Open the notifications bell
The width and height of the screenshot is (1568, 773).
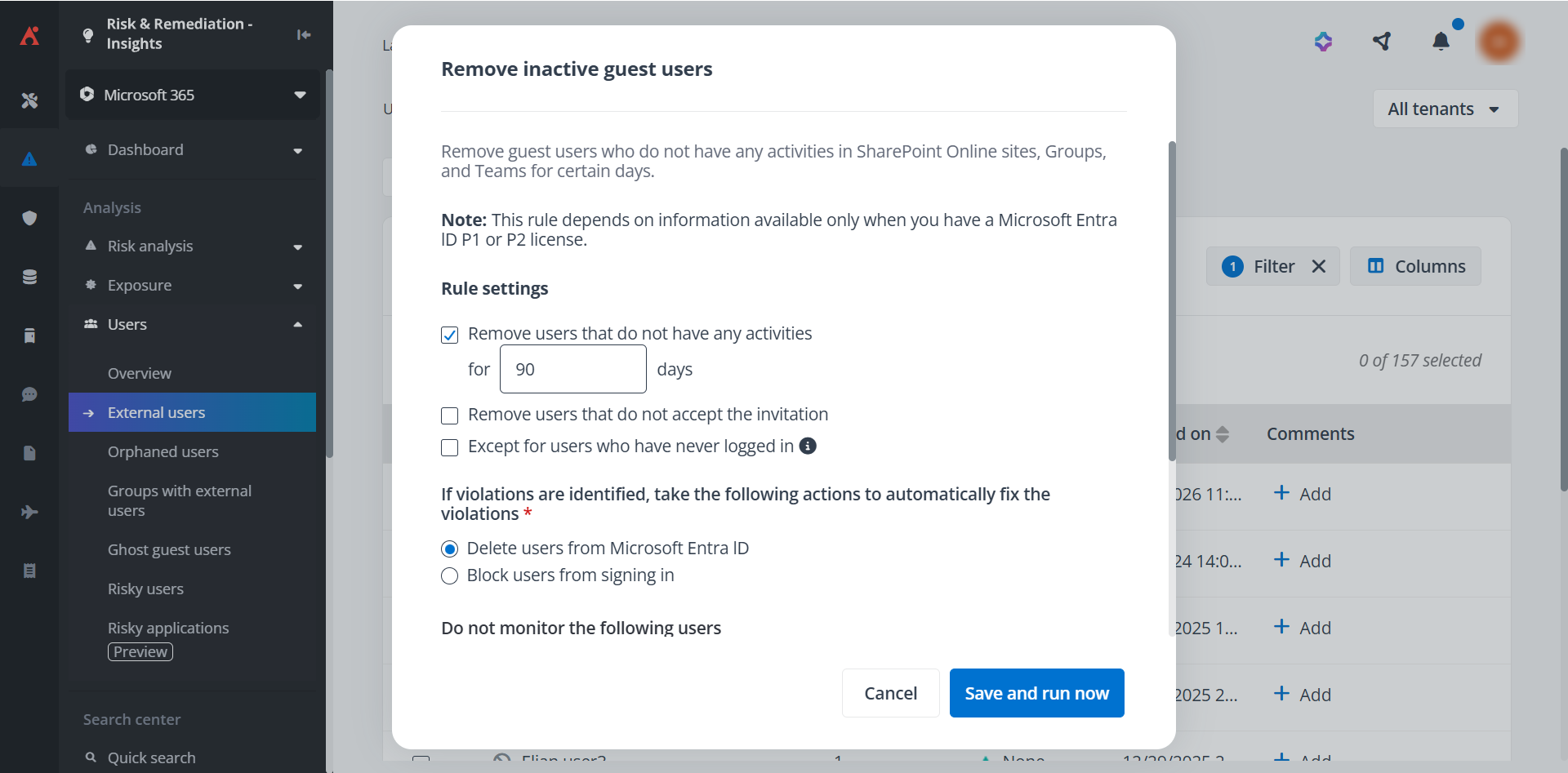(x=1441, y=41)
